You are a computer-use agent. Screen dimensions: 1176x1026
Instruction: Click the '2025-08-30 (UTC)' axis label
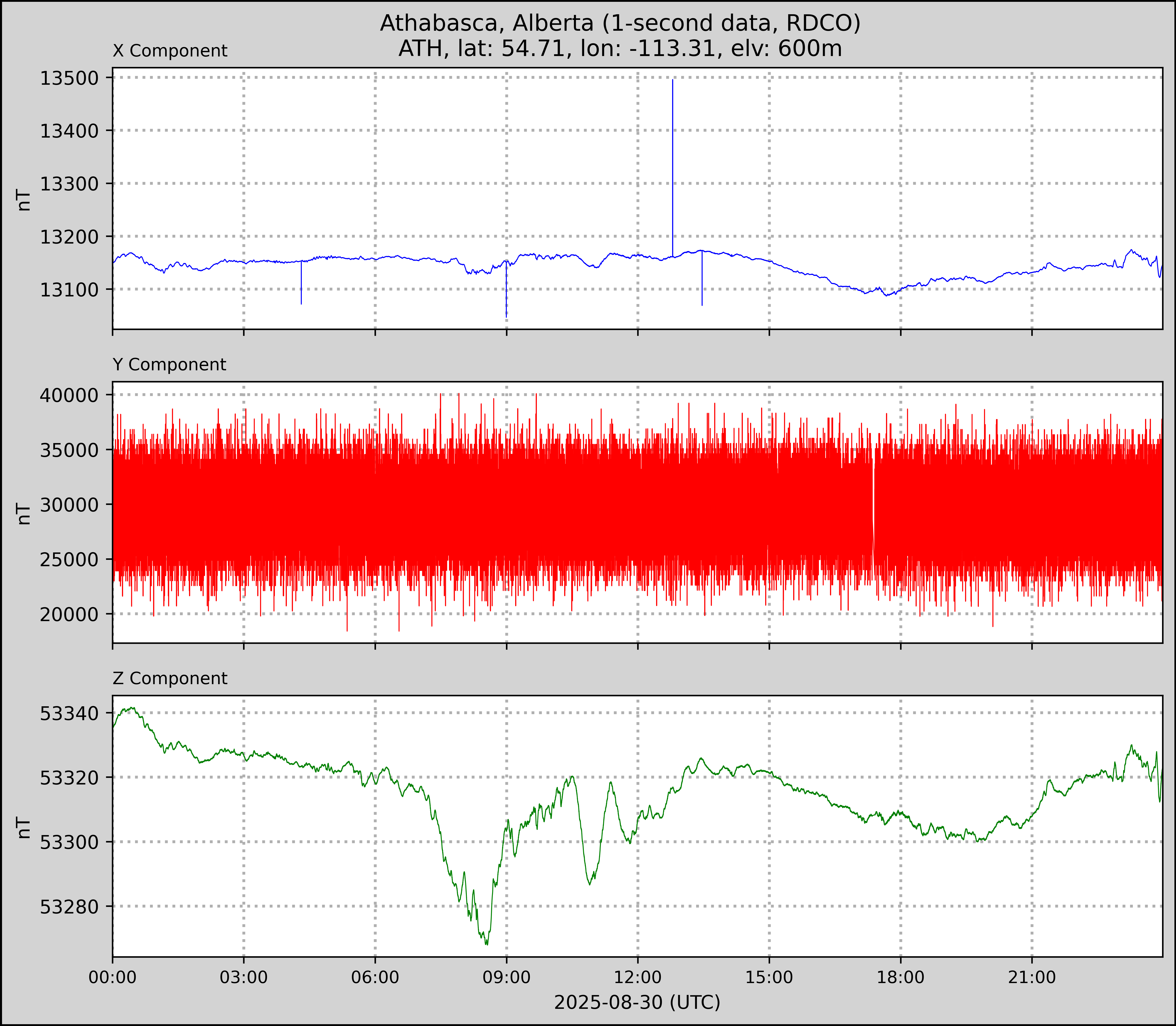pyautogui.click(x=637, y=1003)
